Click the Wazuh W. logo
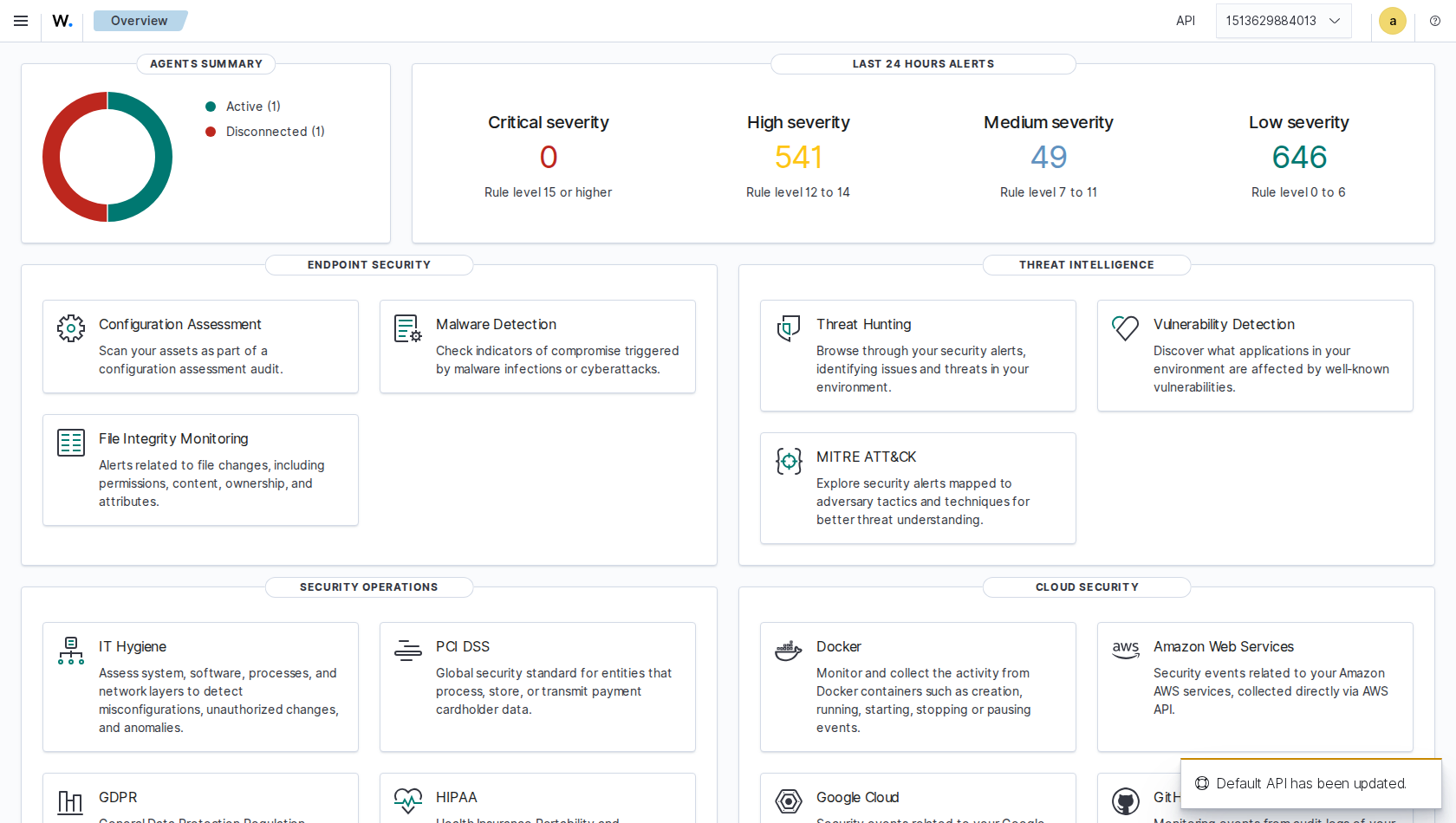This screenshot has height=823, width=1456. click(x=62, y=21)
